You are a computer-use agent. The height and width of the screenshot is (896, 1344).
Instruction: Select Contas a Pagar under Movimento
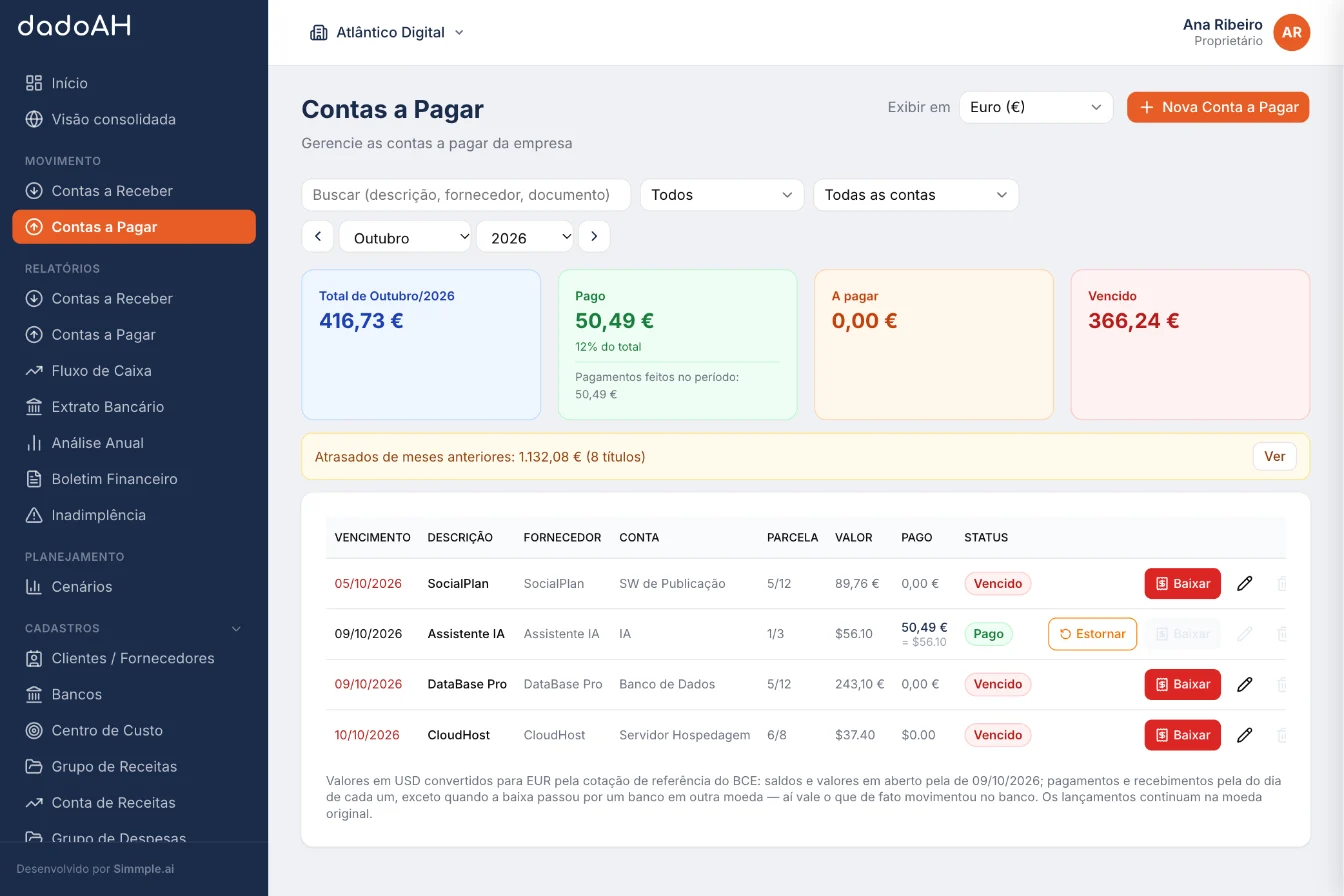pyautogui.click(x=134, y=227)
